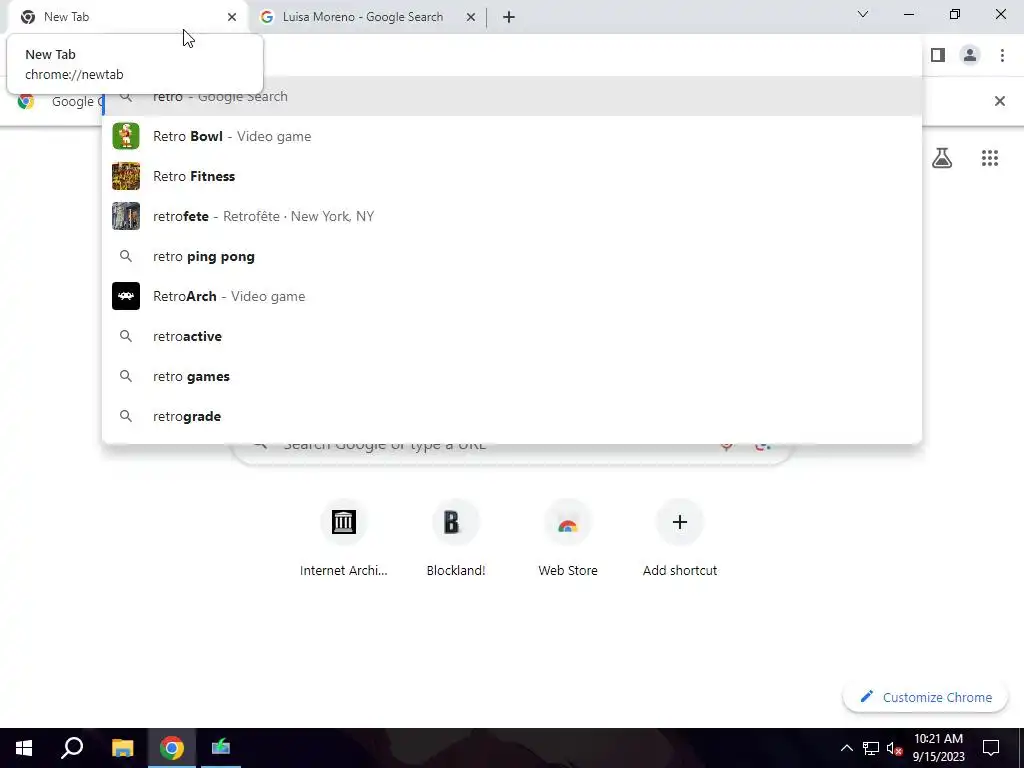Click the RetroArch logo icon

tap(126, 296)
